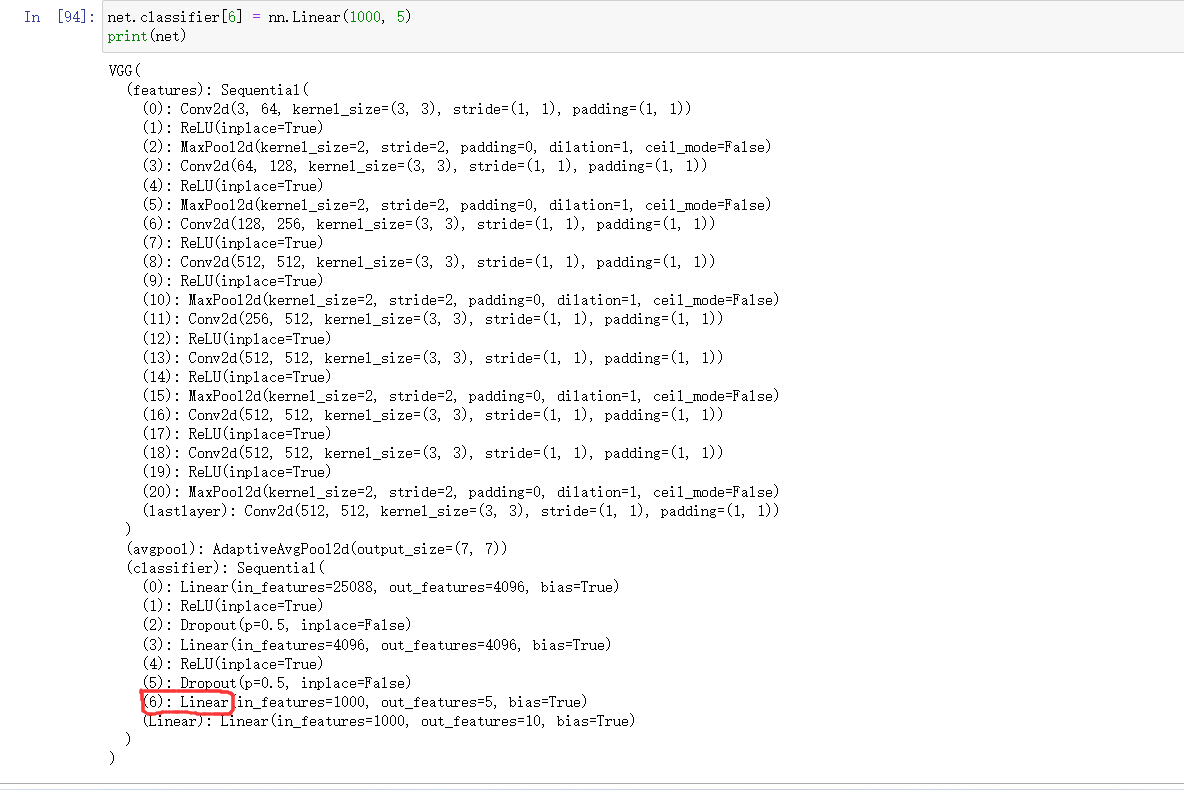Image resolution: width=1184 pixels, height=790 pixels.
Task: Click the '(15): MaxPool2d' output line
Action: (461, 397)
